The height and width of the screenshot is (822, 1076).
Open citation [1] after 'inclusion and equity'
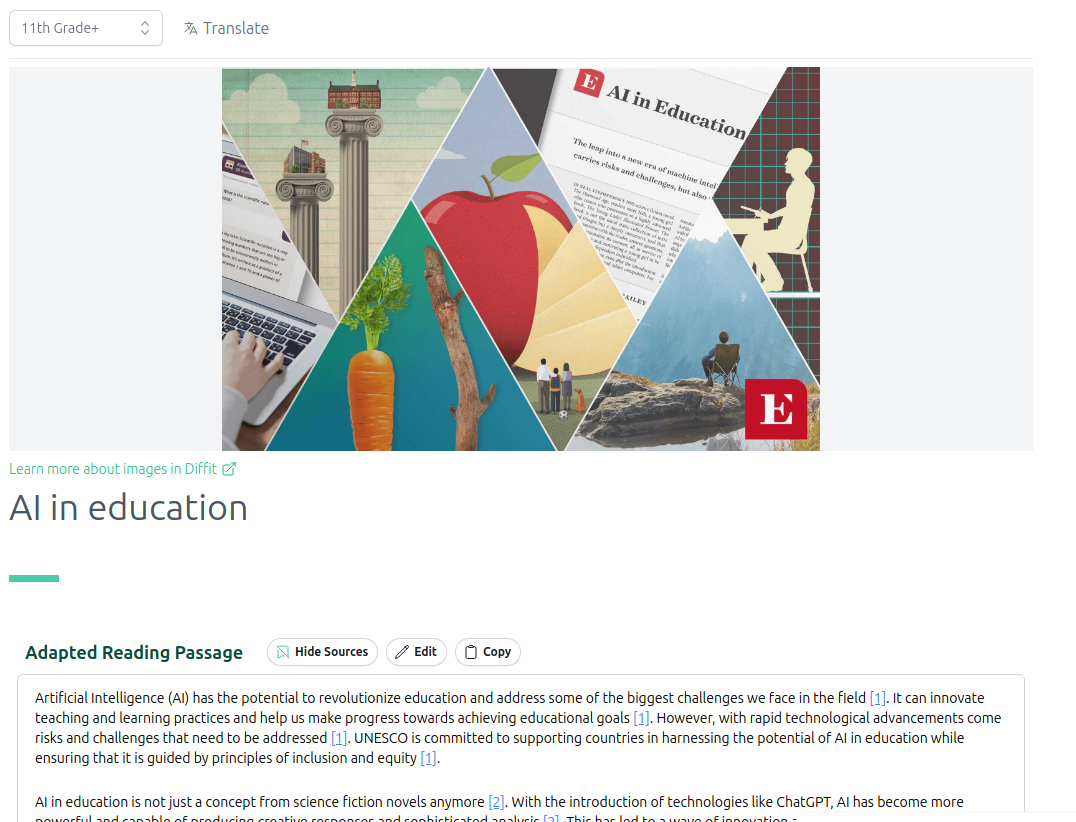click(x=428, y=758)
